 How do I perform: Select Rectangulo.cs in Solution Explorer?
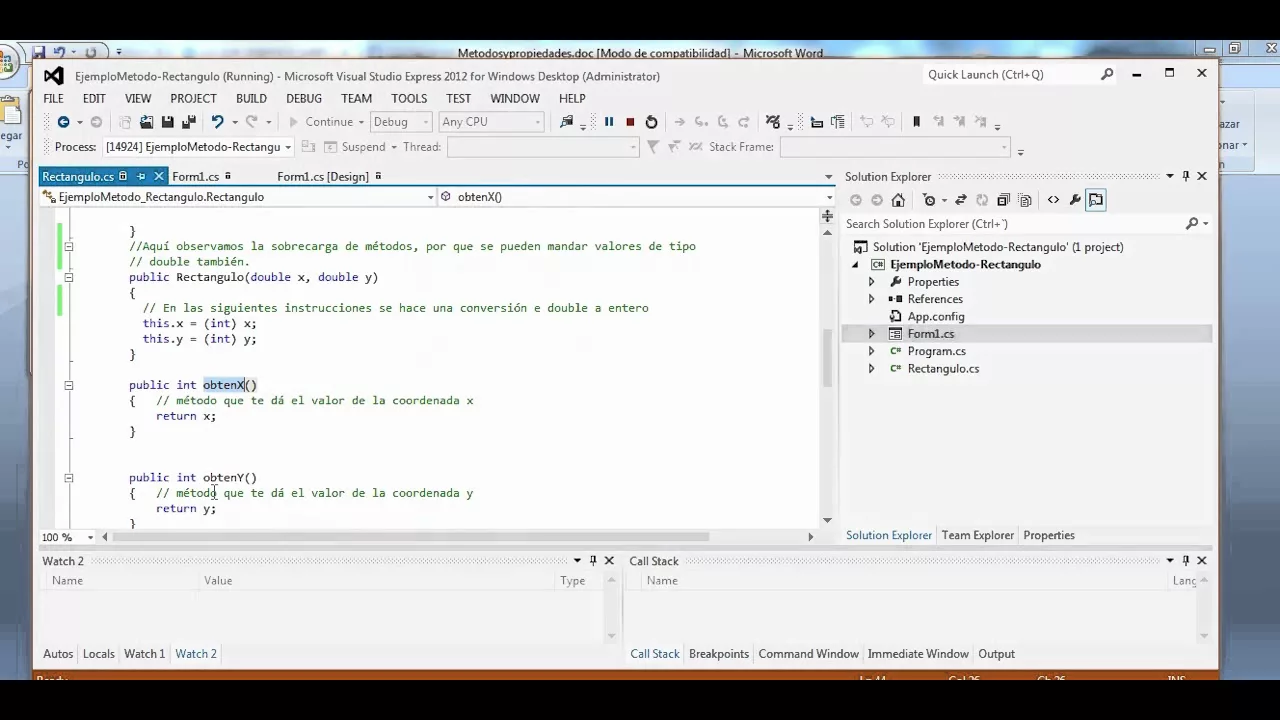click(943, 369)
